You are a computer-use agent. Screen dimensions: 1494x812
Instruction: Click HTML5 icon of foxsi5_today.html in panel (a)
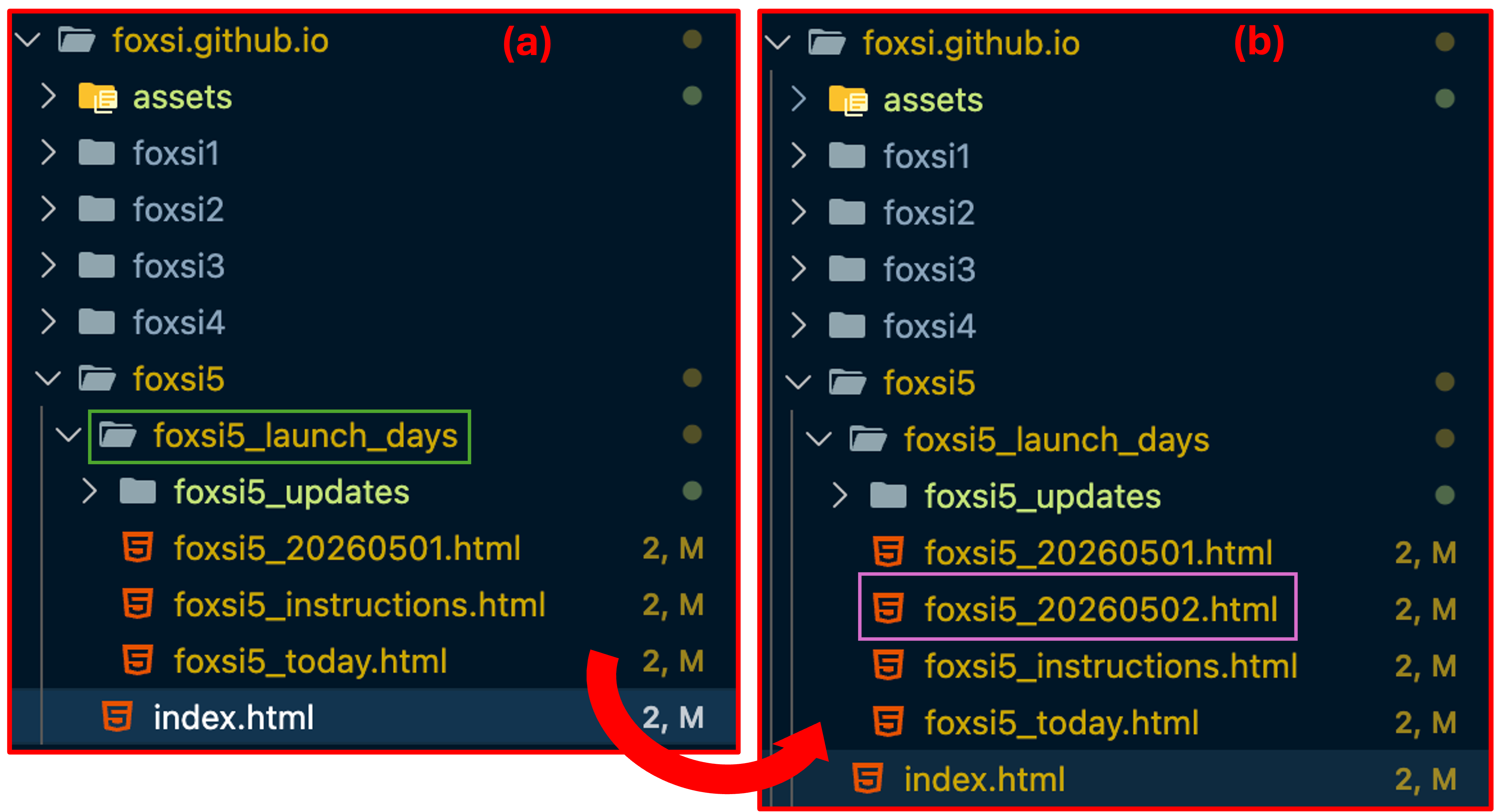137,660
